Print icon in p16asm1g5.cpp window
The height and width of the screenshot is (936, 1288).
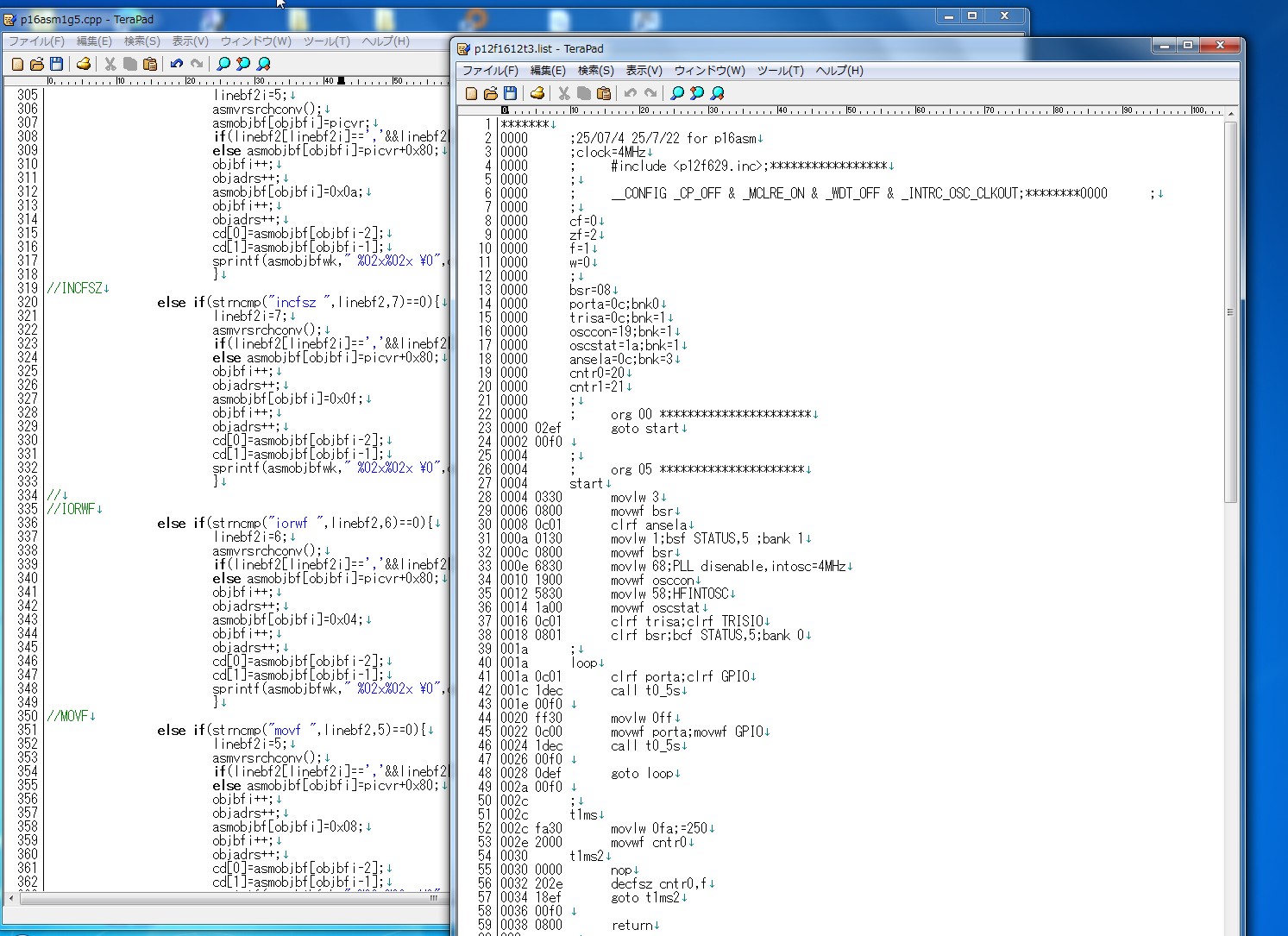pyautogui.click(x=84, y=64)
